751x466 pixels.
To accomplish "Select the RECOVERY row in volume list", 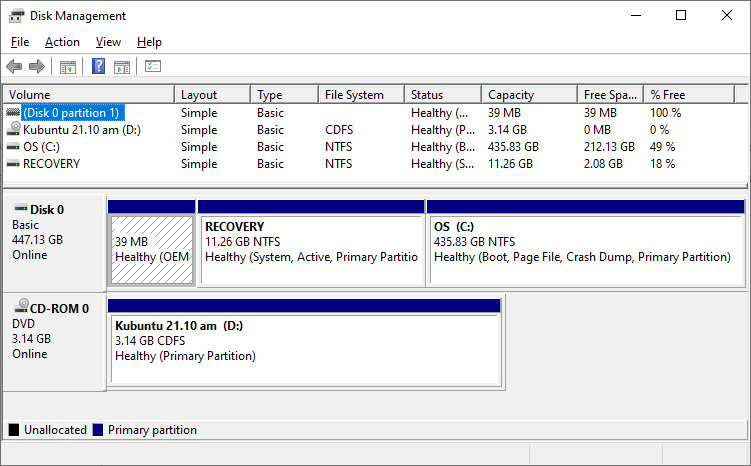I will tap(51, 164).
